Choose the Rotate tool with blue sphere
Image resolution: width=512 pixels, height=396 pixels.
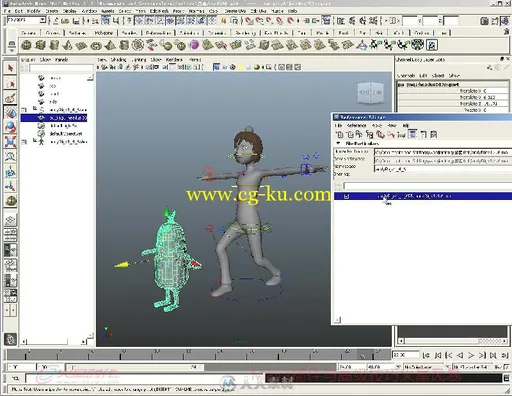point(10,127)
